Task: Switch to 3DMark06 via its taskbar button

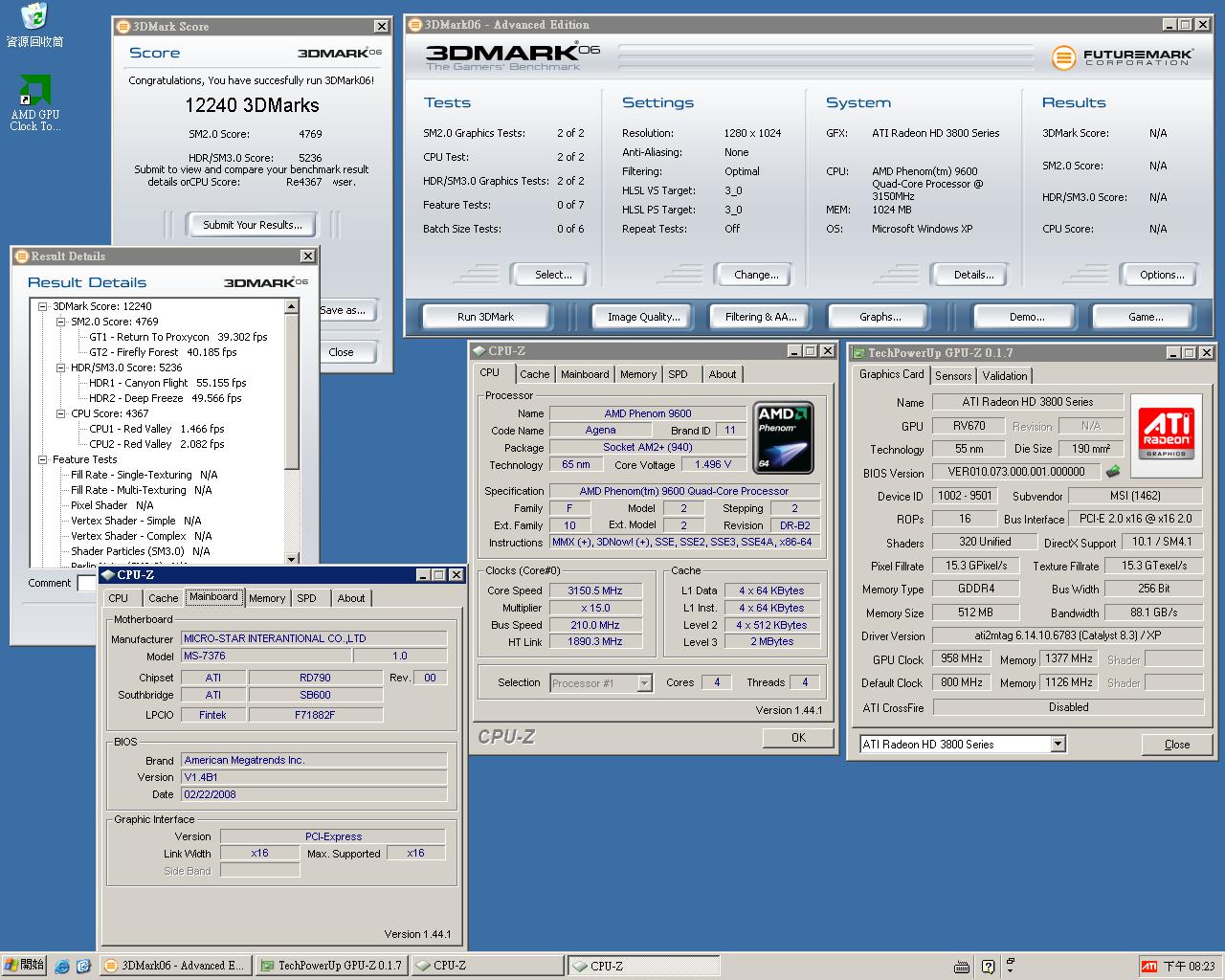Action: [x=176, y=966]
